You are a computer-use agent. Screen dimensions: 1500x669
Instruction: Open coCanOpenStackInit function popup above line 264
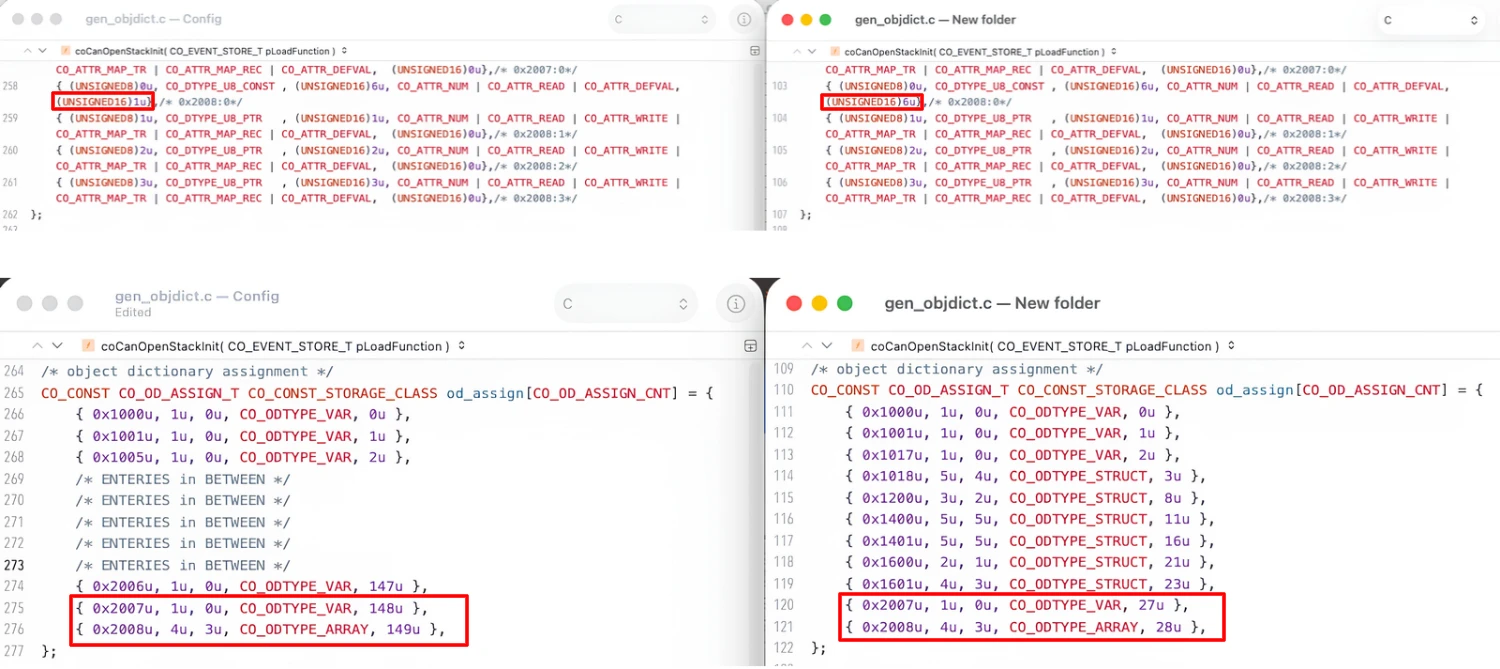click(273, 346)
